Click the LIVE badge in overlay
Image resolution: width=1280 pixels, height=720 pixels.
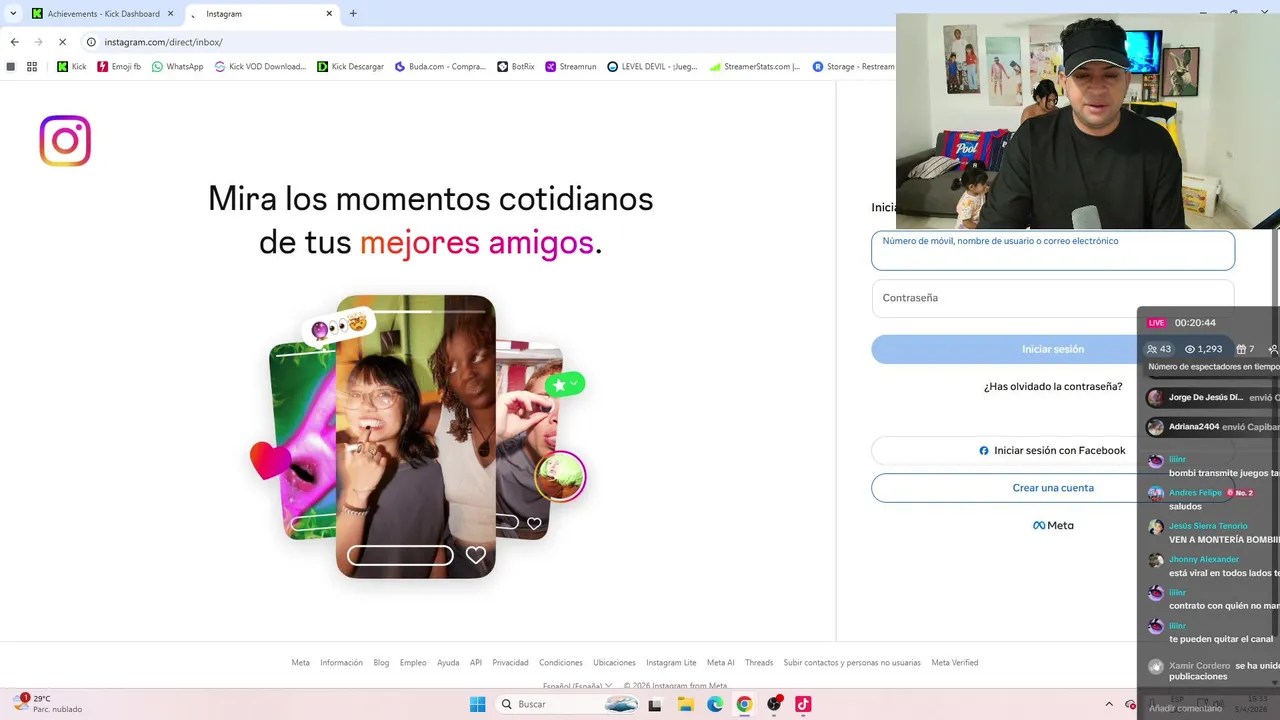tap(1157, 323)
